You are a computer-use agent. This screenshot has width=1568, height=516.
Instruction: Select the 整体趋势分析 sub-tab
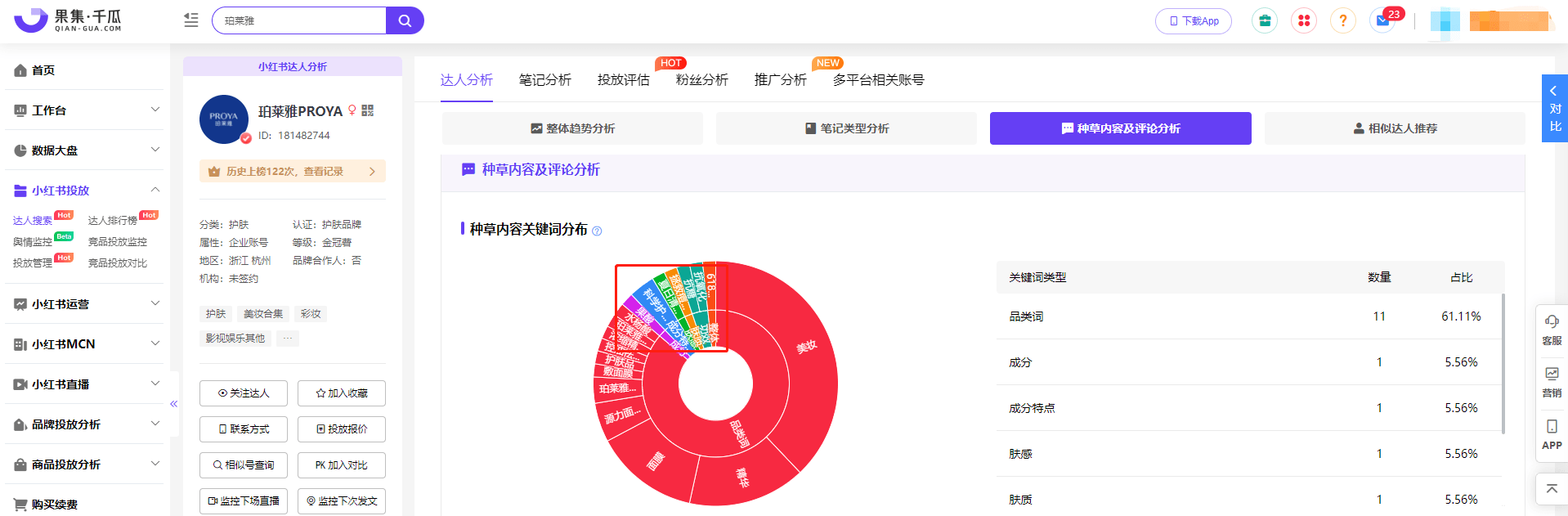click(572, 128)
